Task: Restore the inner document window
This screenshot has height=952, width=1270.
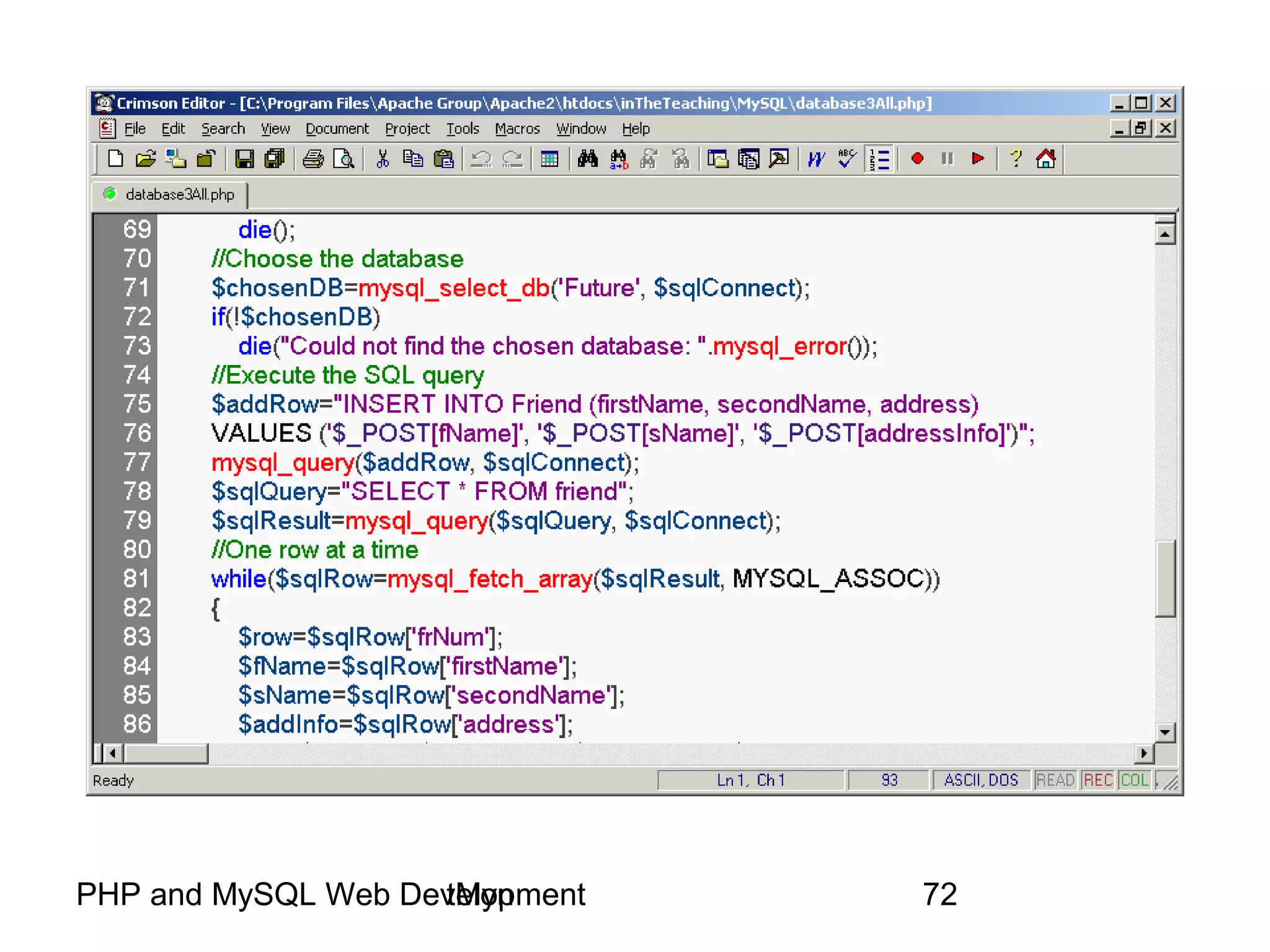Action: 1142,128
